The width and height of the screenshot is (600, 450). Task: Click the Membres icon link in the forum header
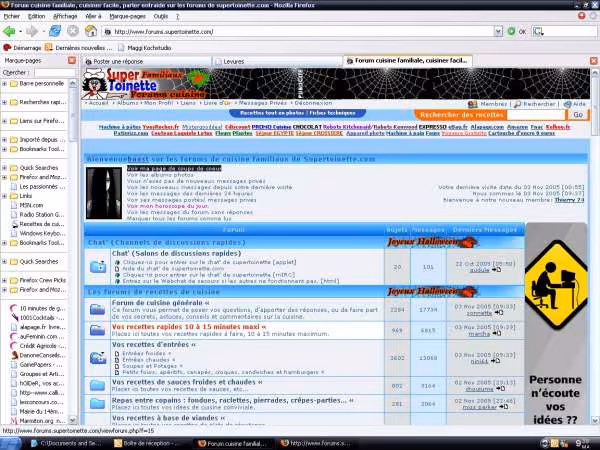488,104
